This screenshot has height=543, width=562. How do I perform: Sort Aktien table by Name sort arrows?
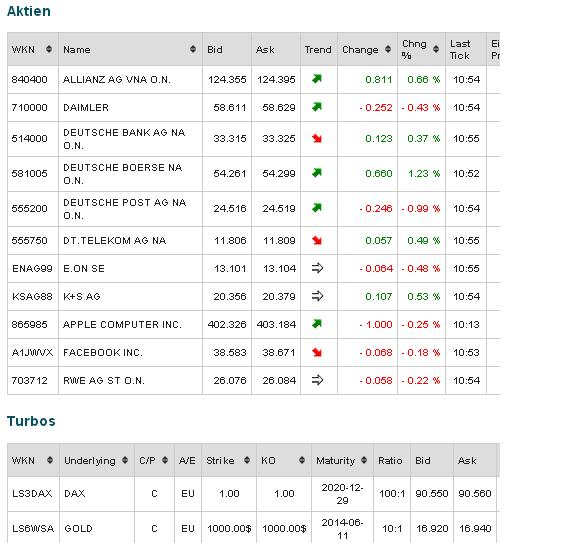[193, 49]
